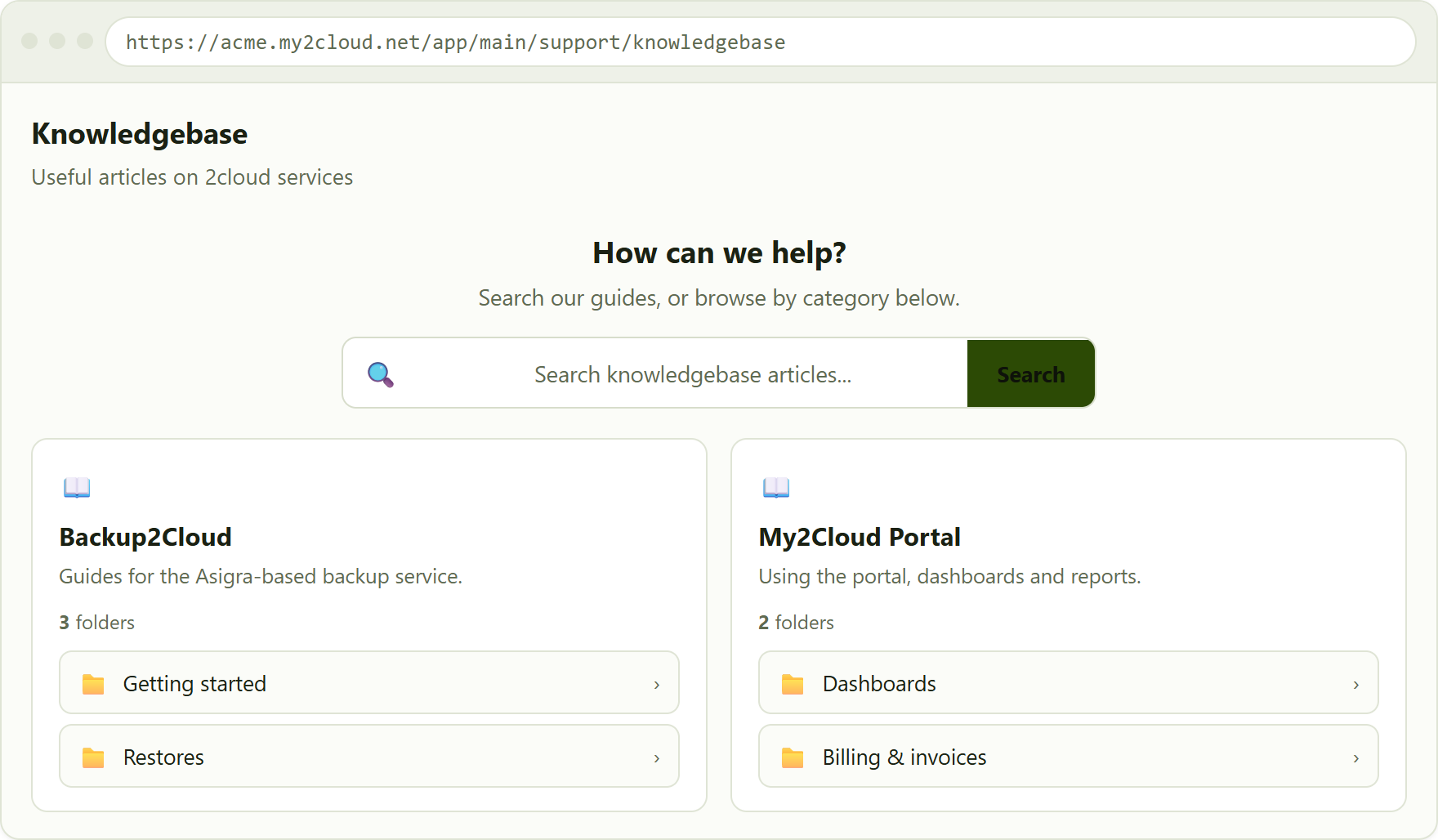Click 'Using the portal, dashboards and reports.'
Viewport: 1438px width, 840px height.
[949, 577]
